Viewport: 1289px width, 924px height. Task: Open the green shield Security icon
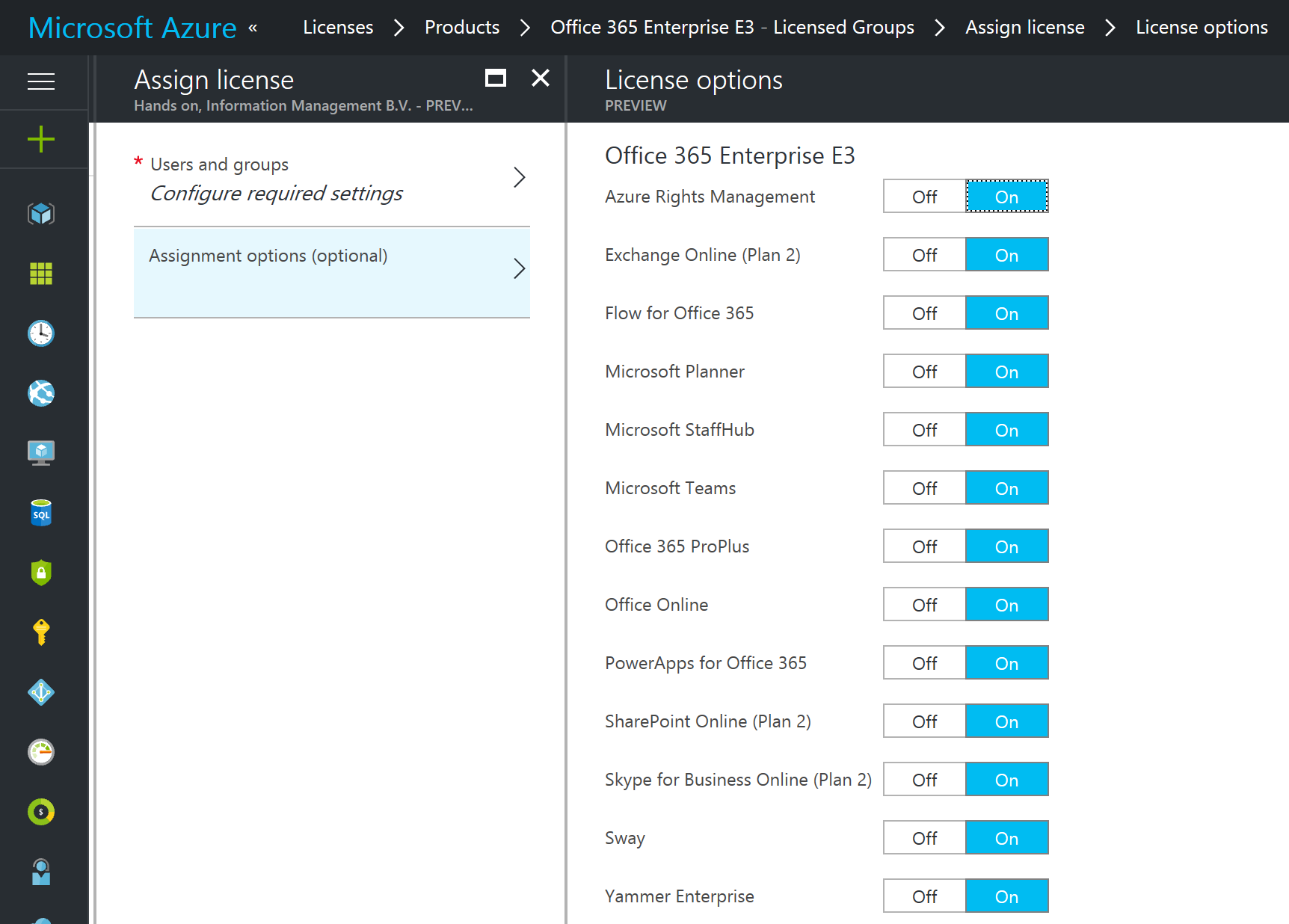(x=41, y=573)
